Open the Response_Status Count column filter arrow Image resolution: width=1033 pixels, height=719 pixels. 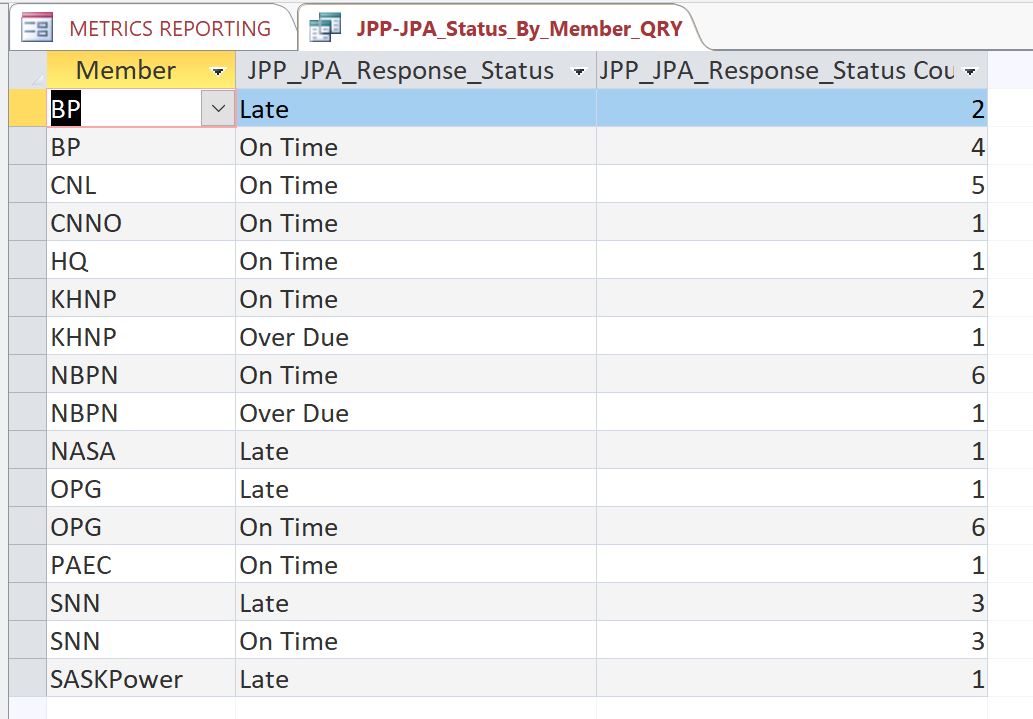point(969,71)
